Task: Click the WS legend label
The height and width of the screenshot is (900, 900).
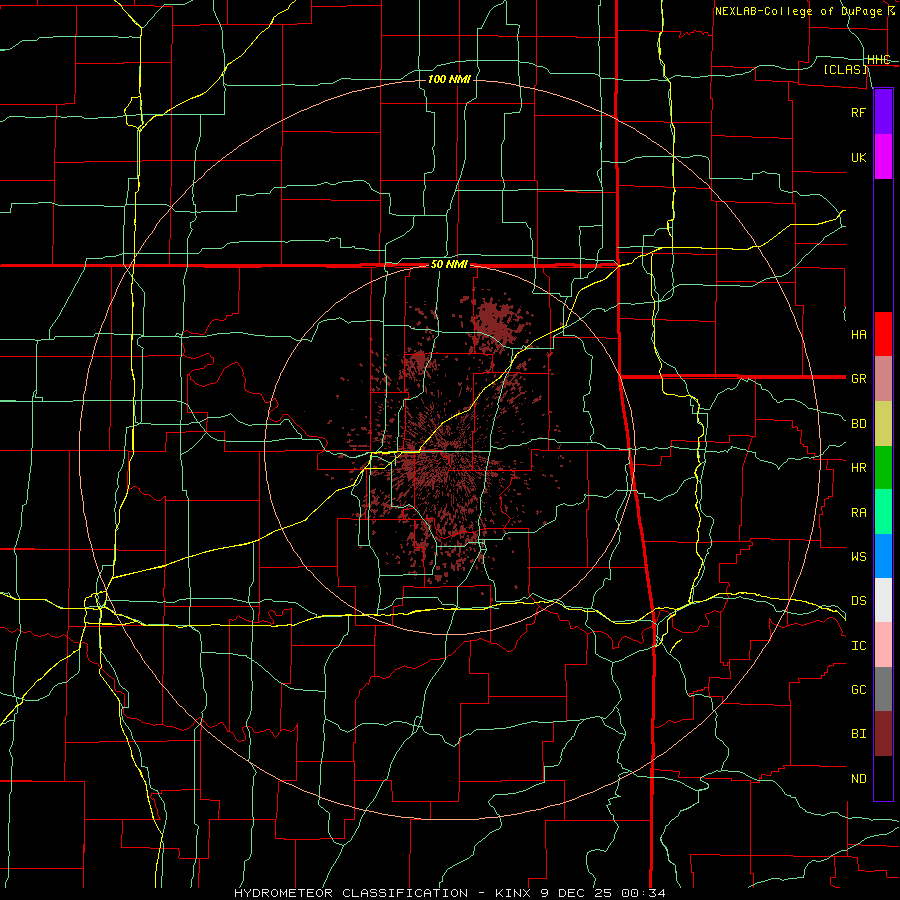Action: (x=859, y=556)
